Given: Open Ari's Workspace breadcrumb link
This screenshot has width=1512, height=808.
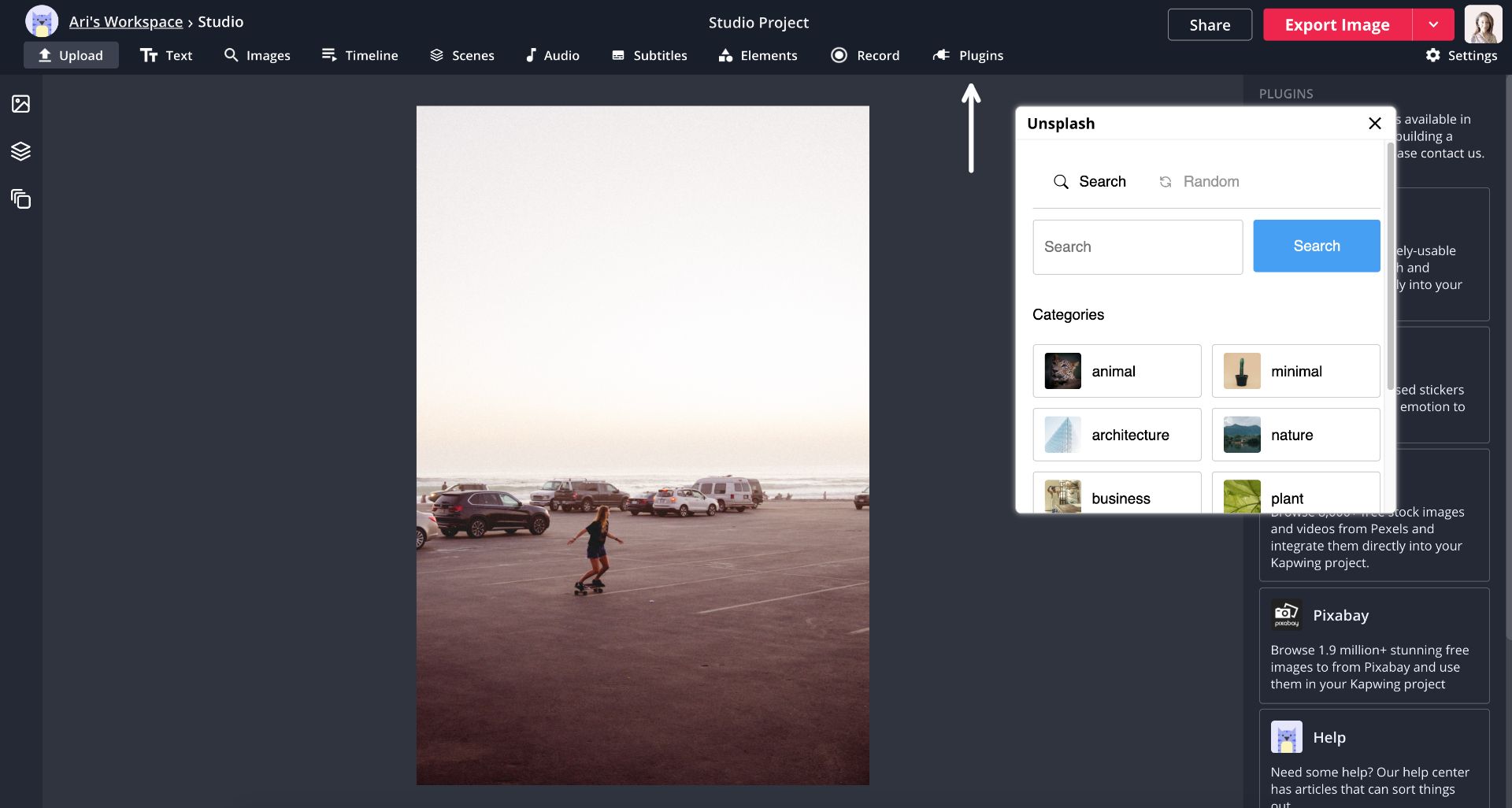Looking at the screenshot, I should (x=125, y=22).
